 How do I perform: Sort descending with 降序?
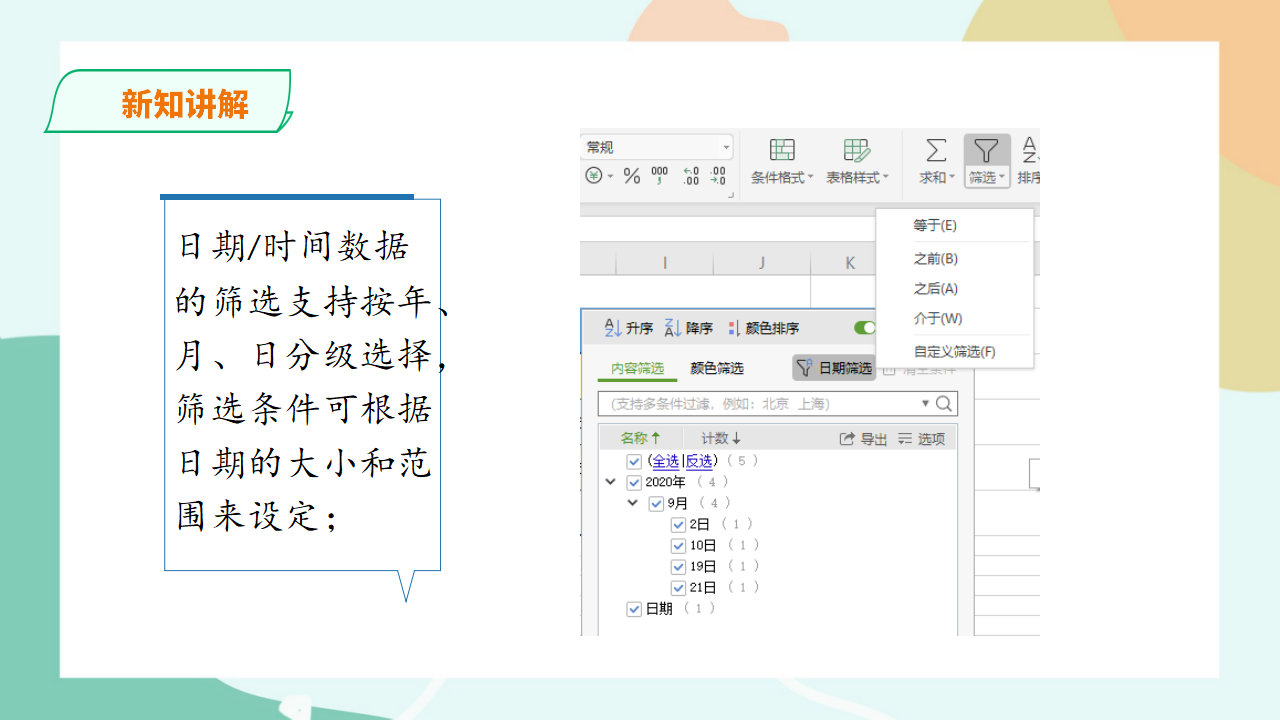[x=689, y=328]
